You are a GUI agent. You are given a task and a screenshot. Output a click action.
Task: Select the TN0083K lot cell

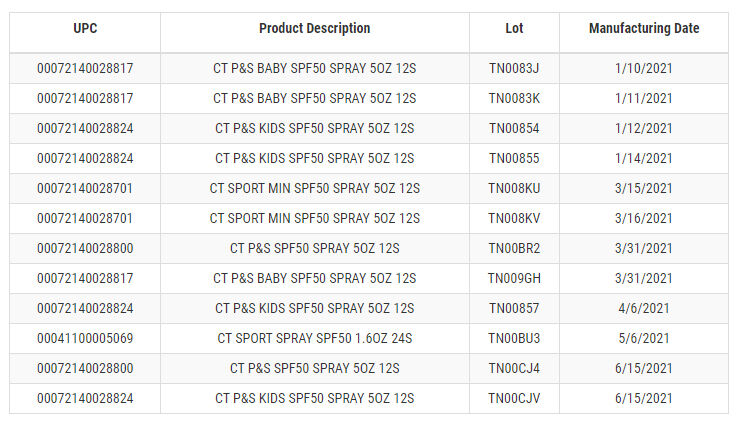514,99
